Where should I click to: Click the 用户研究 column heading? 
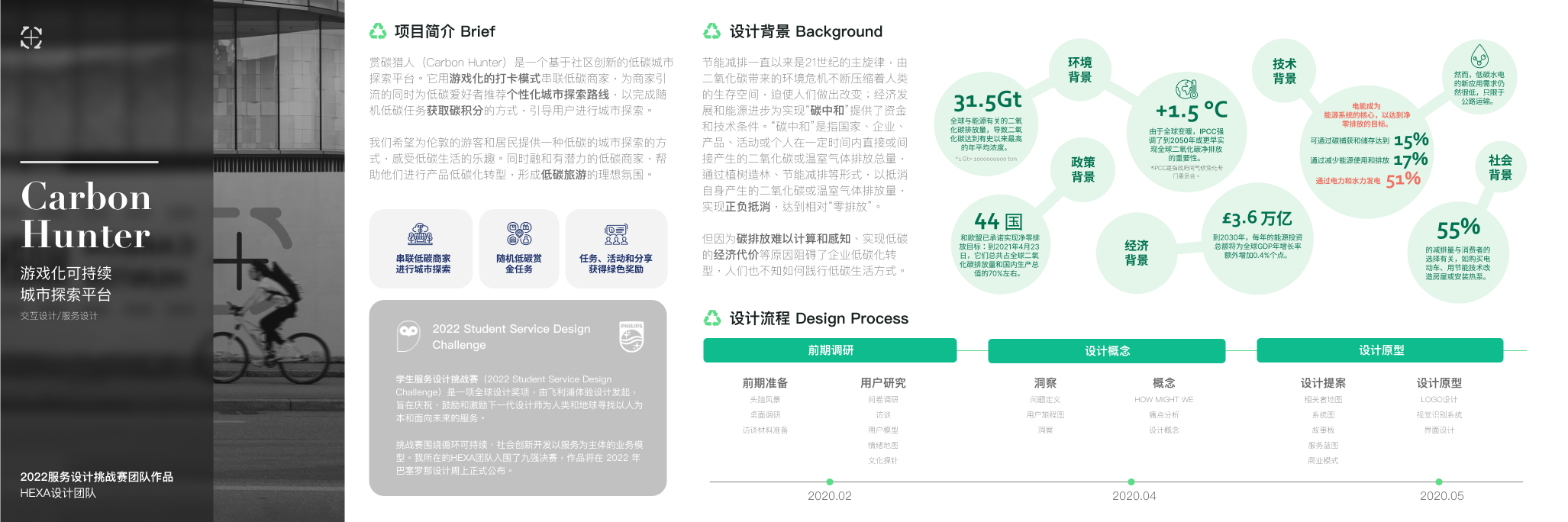[x=883, y=383]
